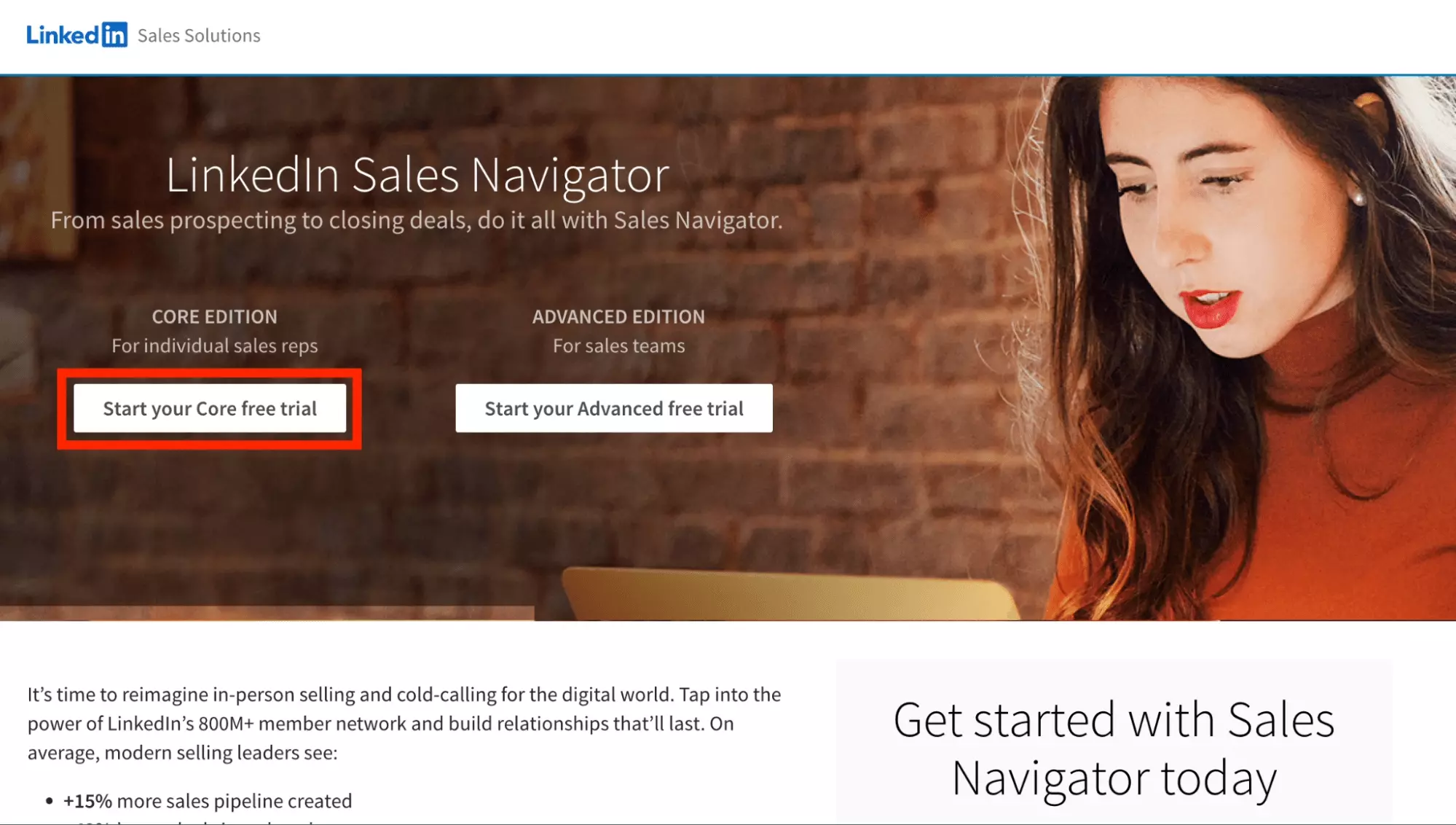Click the red highlight border around Core button

tap(210, 373)
